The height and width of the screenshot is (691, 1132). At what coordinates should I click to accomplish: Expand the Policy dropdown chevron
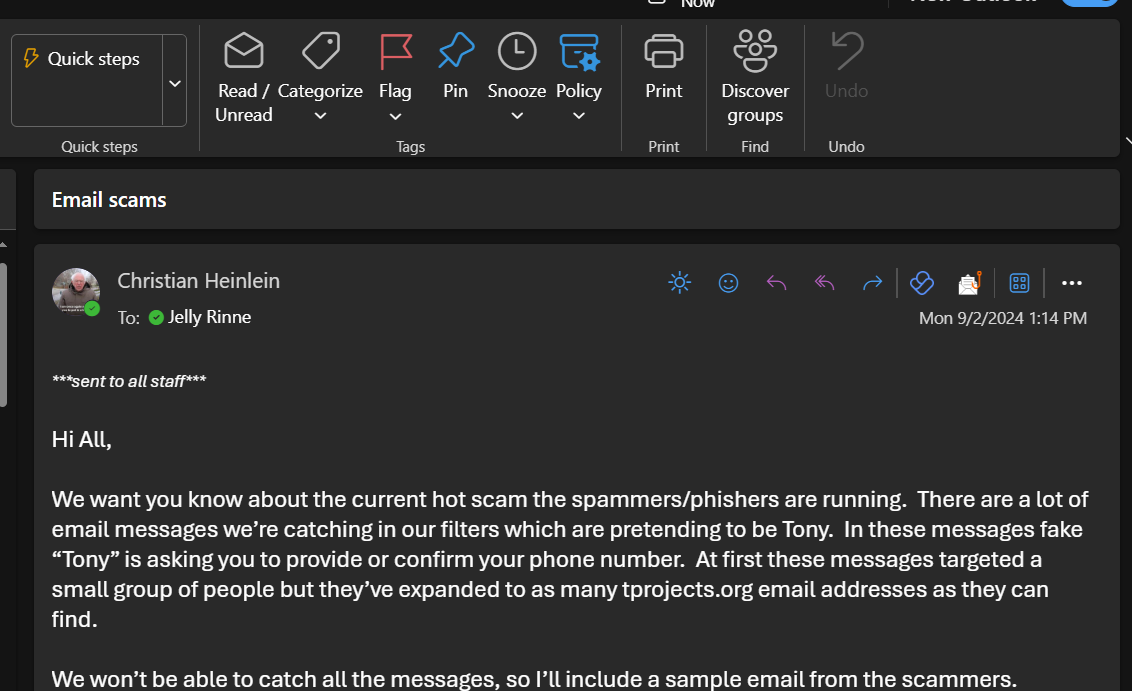pos(579,116)
